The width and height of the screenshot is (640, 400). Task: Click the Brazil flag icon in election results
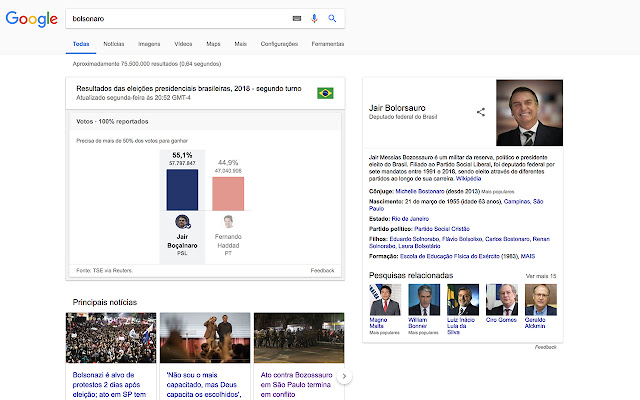tap(325, 93)
